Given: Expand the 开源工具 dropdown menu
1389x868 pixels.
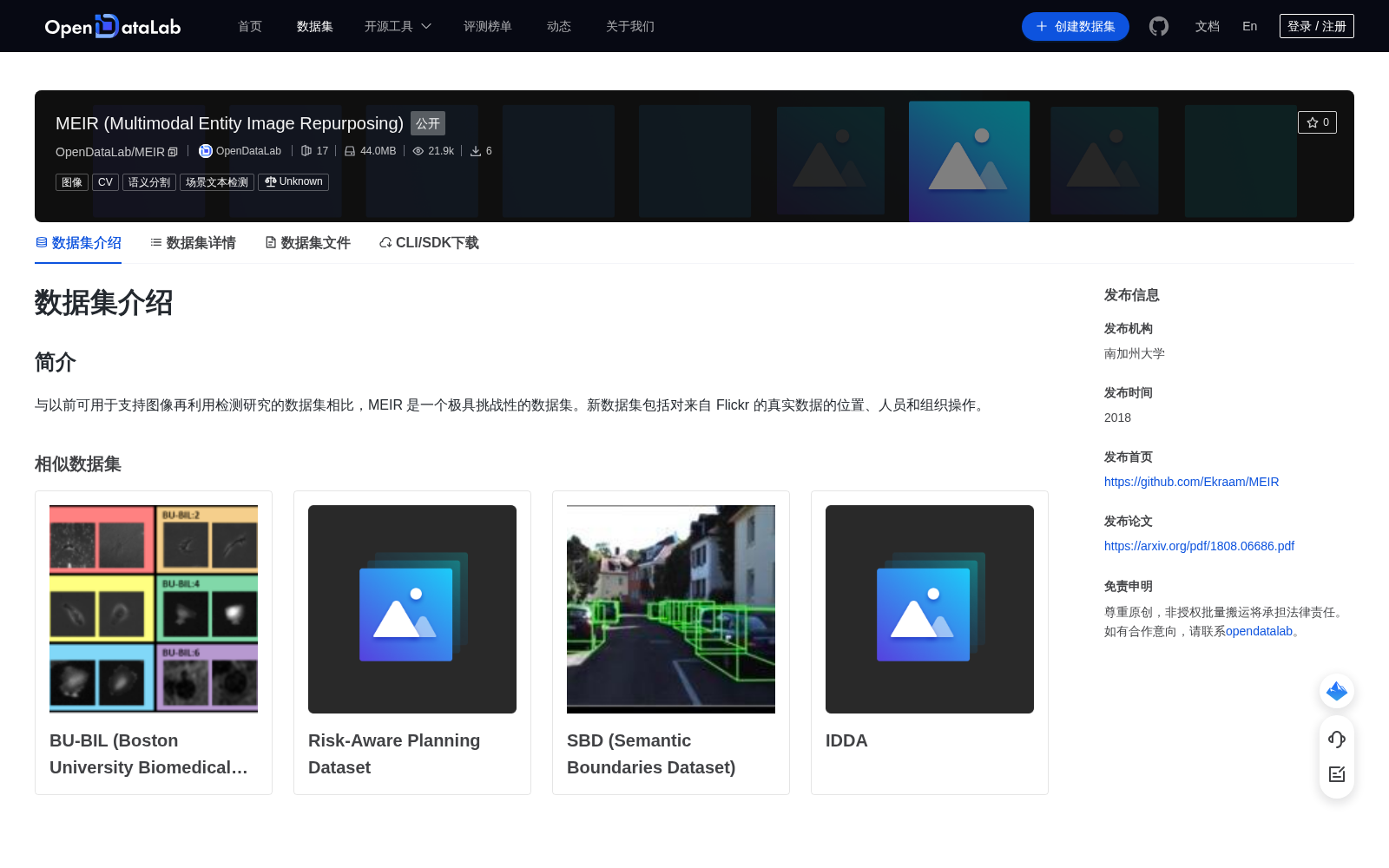Looking at the screenshot, I should (398, 26).
